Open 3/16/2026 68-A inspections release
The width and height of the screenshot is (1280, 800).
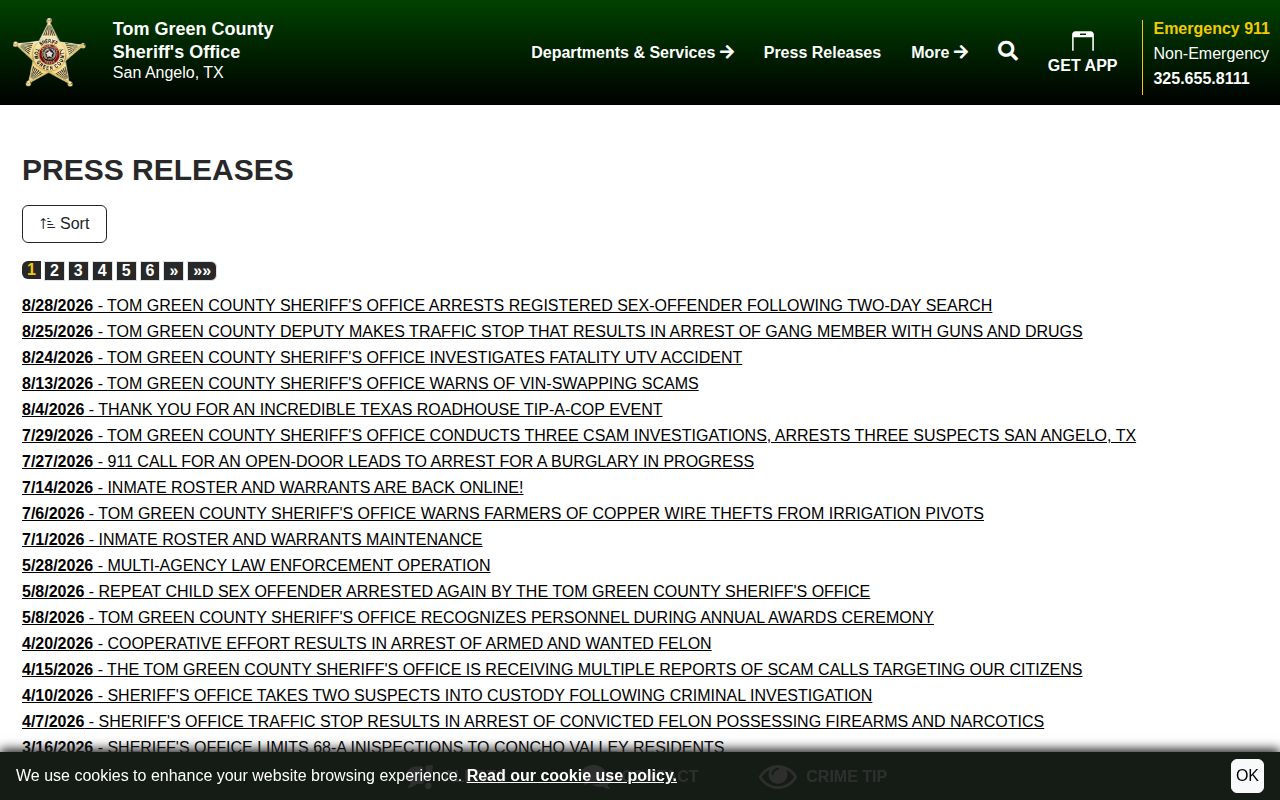tap(373, 746)
